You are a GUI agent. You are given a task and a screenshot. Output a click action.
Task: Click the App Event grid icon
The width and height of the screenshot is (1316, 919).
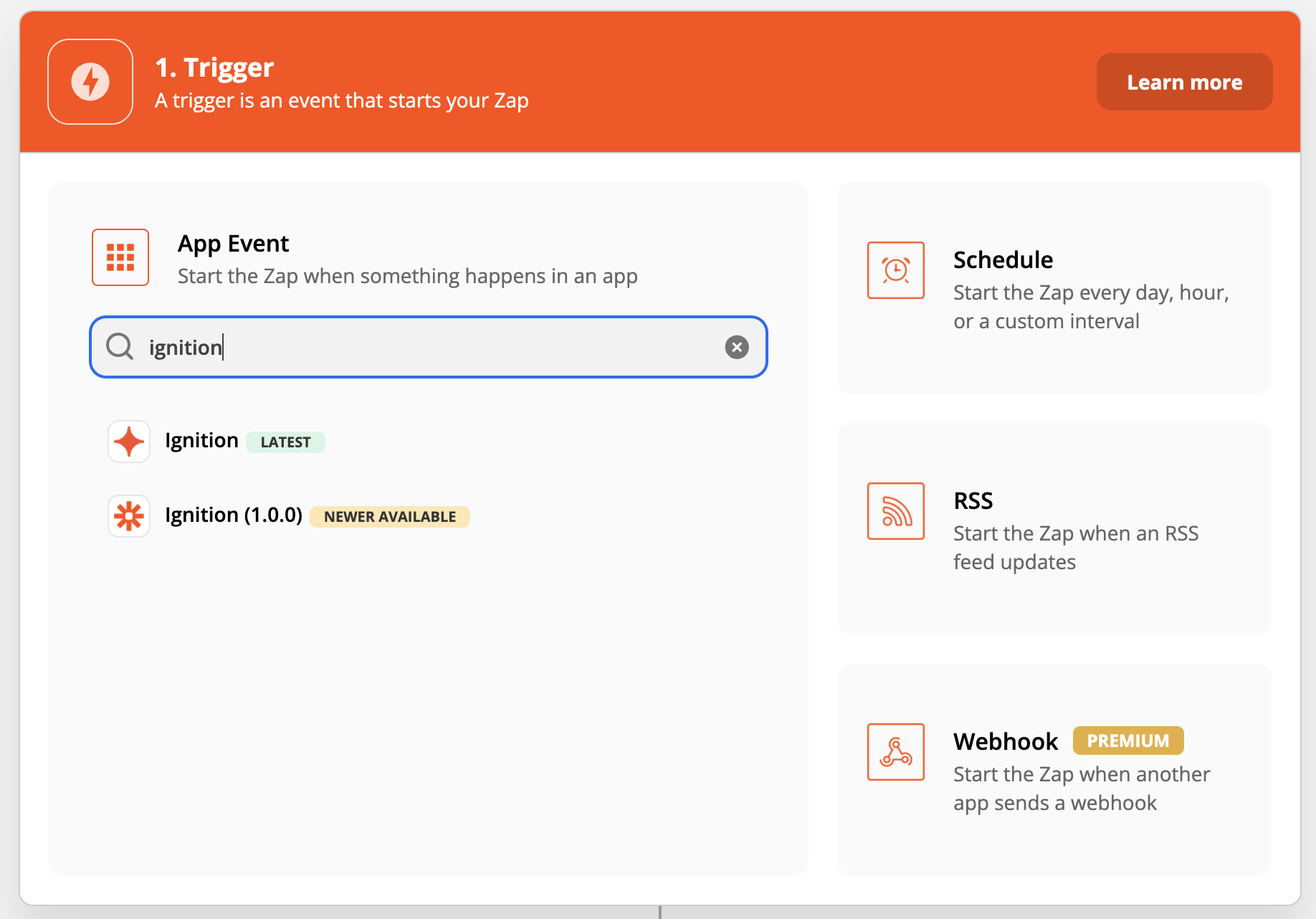[120, 257]
